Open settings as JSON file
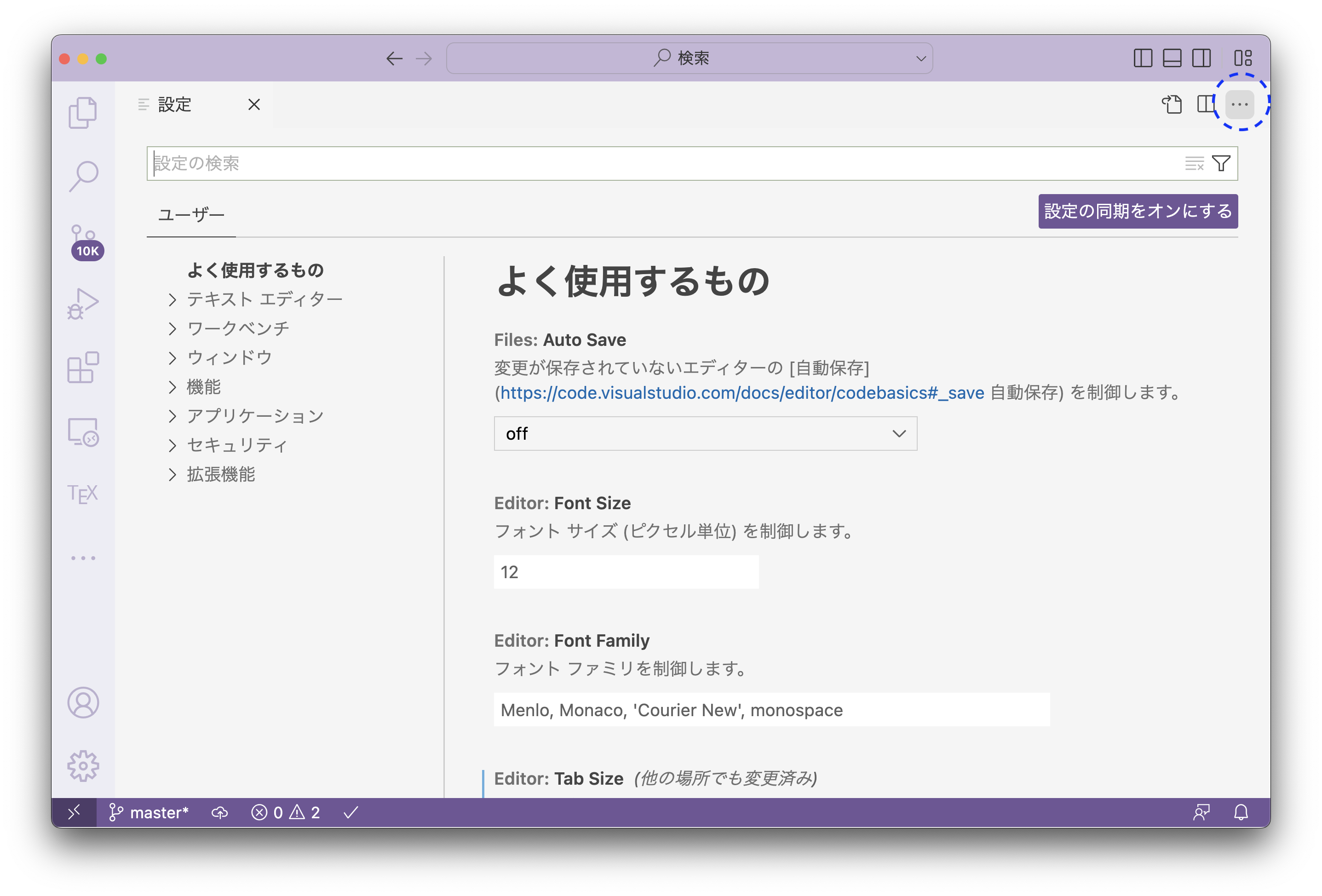Screen dimensions: 1322x896 pyautogui.click(x=1173, y=104)
